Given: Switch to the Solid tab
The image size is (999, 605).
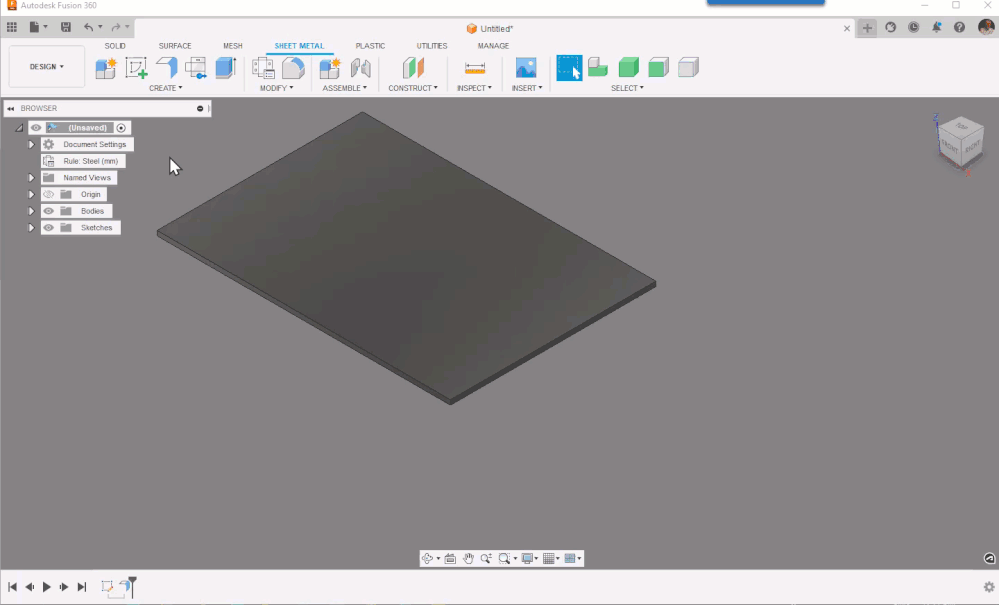Looking at the screenshot, I should pos(115,46).
